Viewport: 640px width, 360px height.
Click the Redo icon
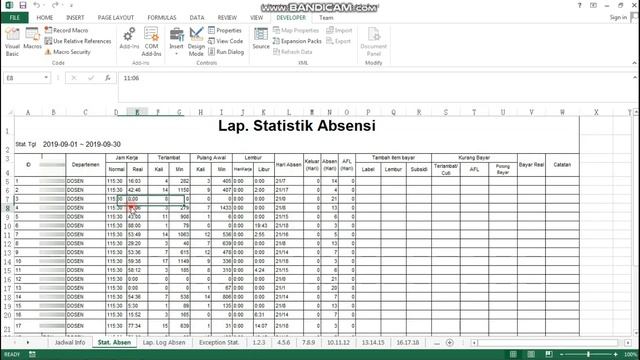pyautogui.click(x=55, y=5)
